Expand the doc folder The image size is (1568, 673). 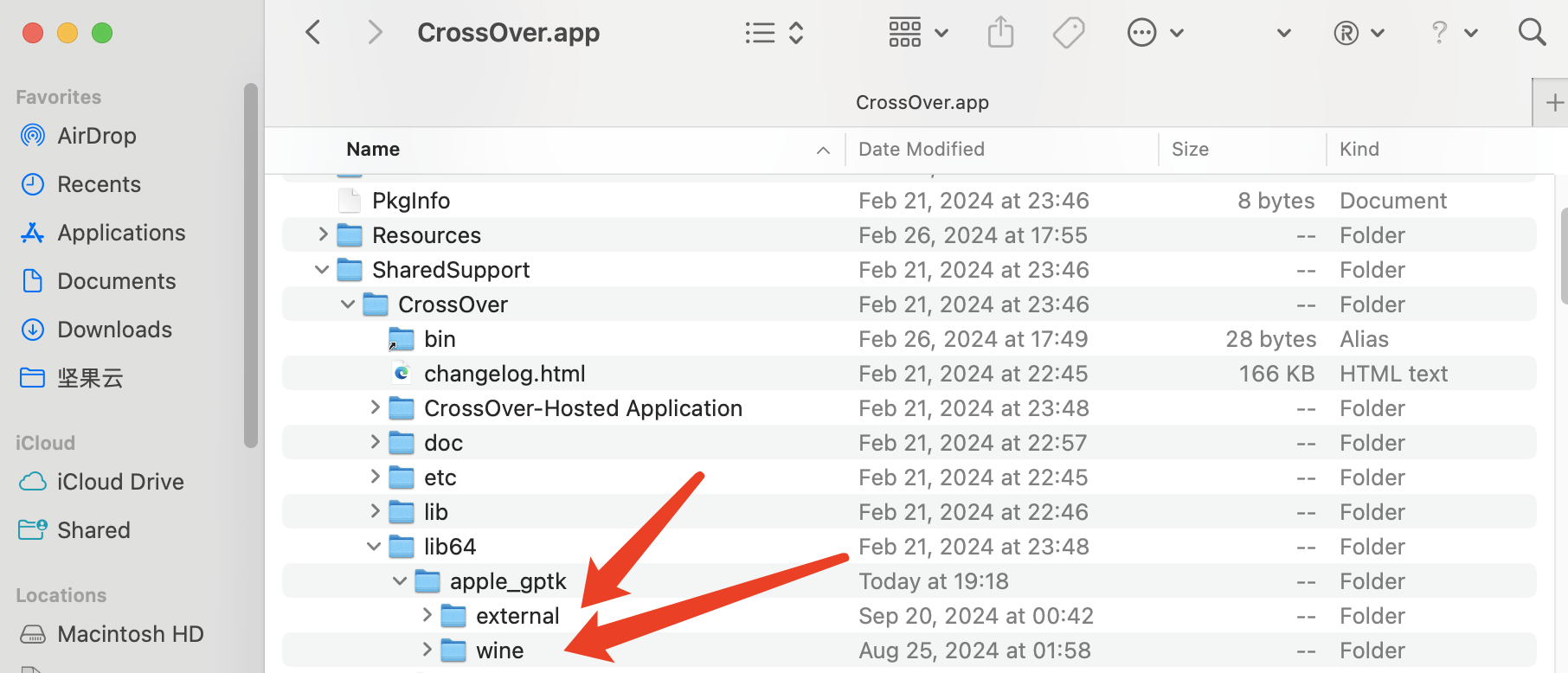coord(375,442)
